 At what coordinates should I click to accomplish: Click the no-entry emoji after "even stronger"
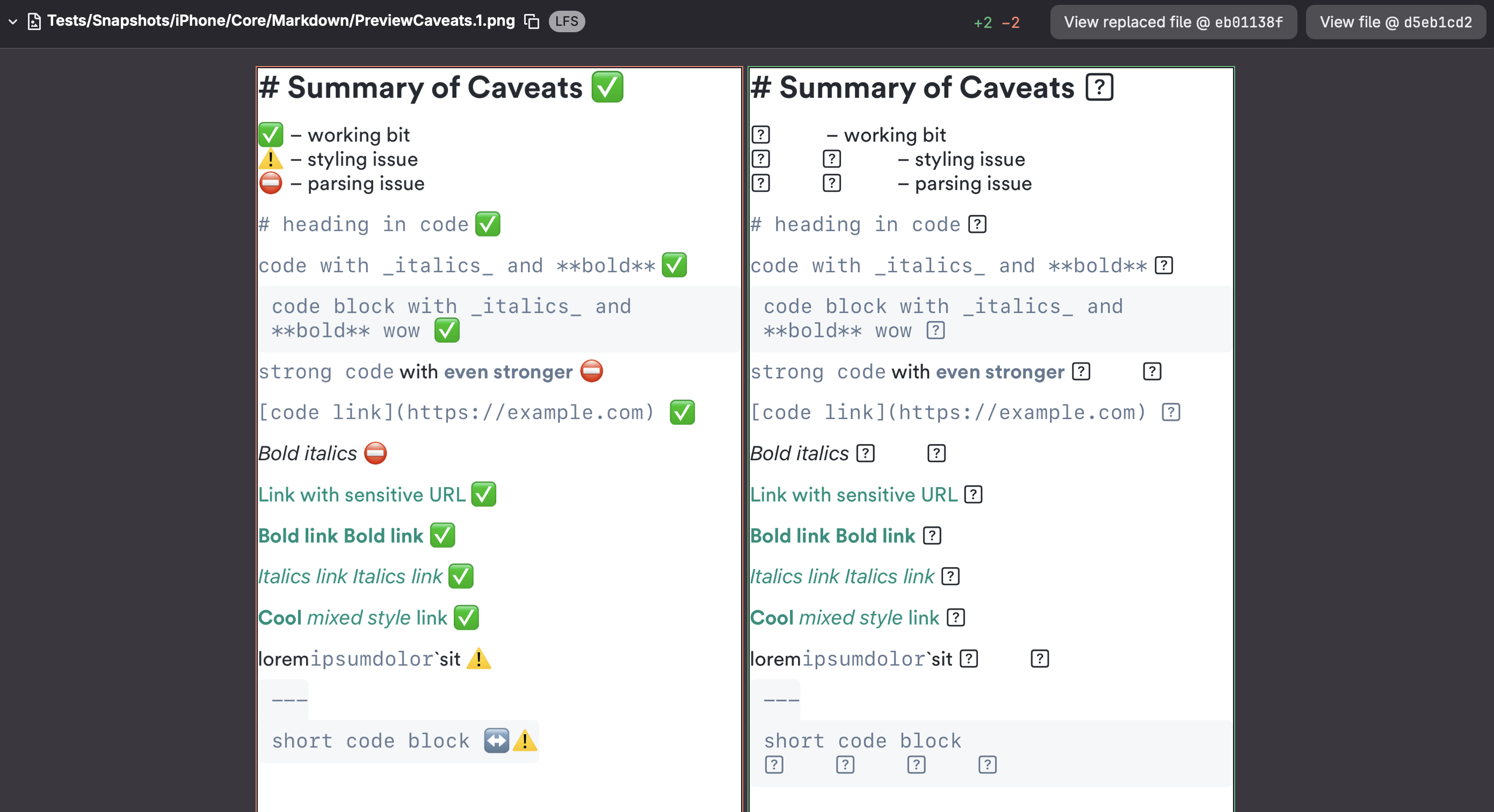tap(592, 371)
